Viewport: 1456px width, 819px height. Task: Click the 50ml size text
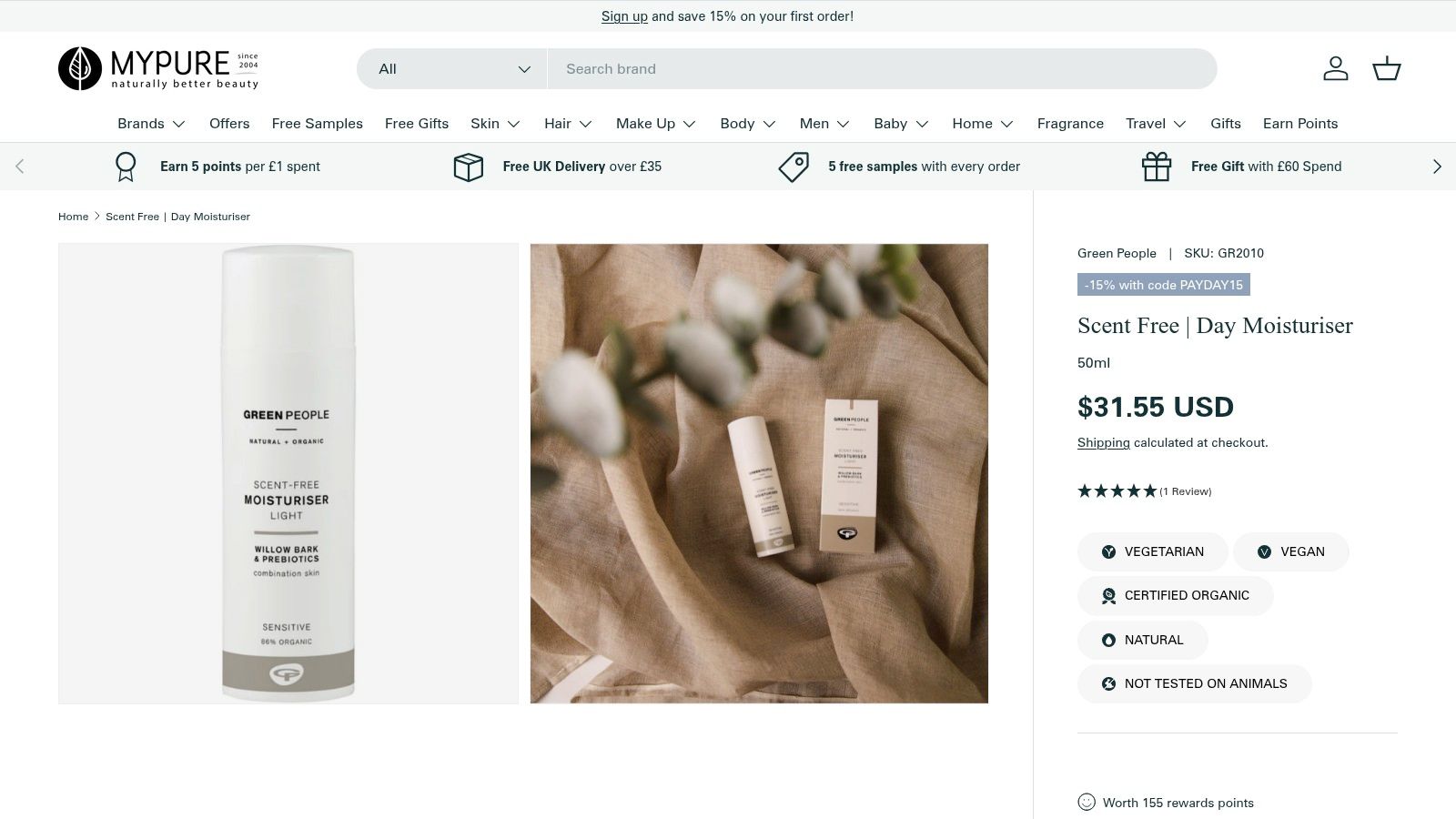coord(1094,362)
